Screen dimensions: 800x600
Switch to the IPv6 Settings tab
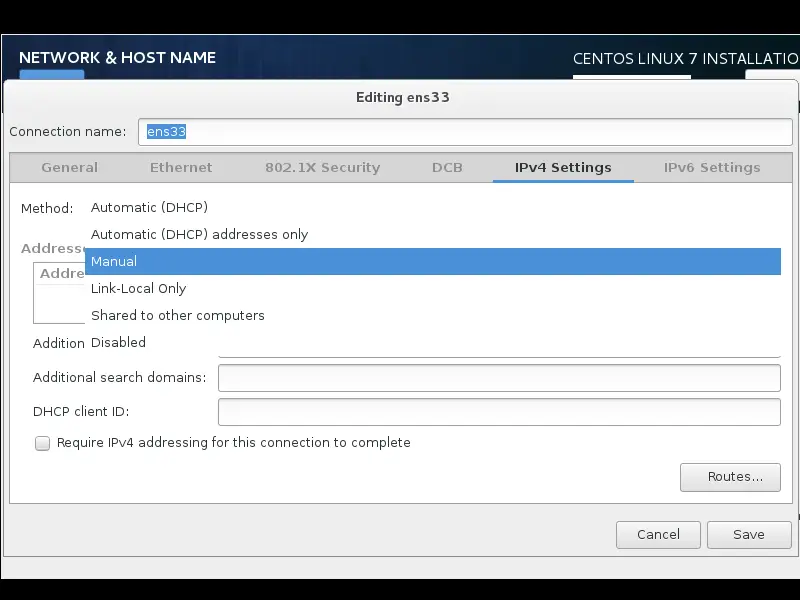[712, 167]
